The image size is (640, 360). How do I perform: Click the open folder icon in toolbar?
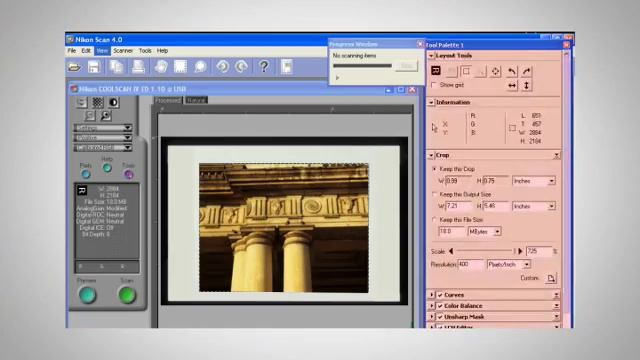pyautogui.click(x=74, y=67)
